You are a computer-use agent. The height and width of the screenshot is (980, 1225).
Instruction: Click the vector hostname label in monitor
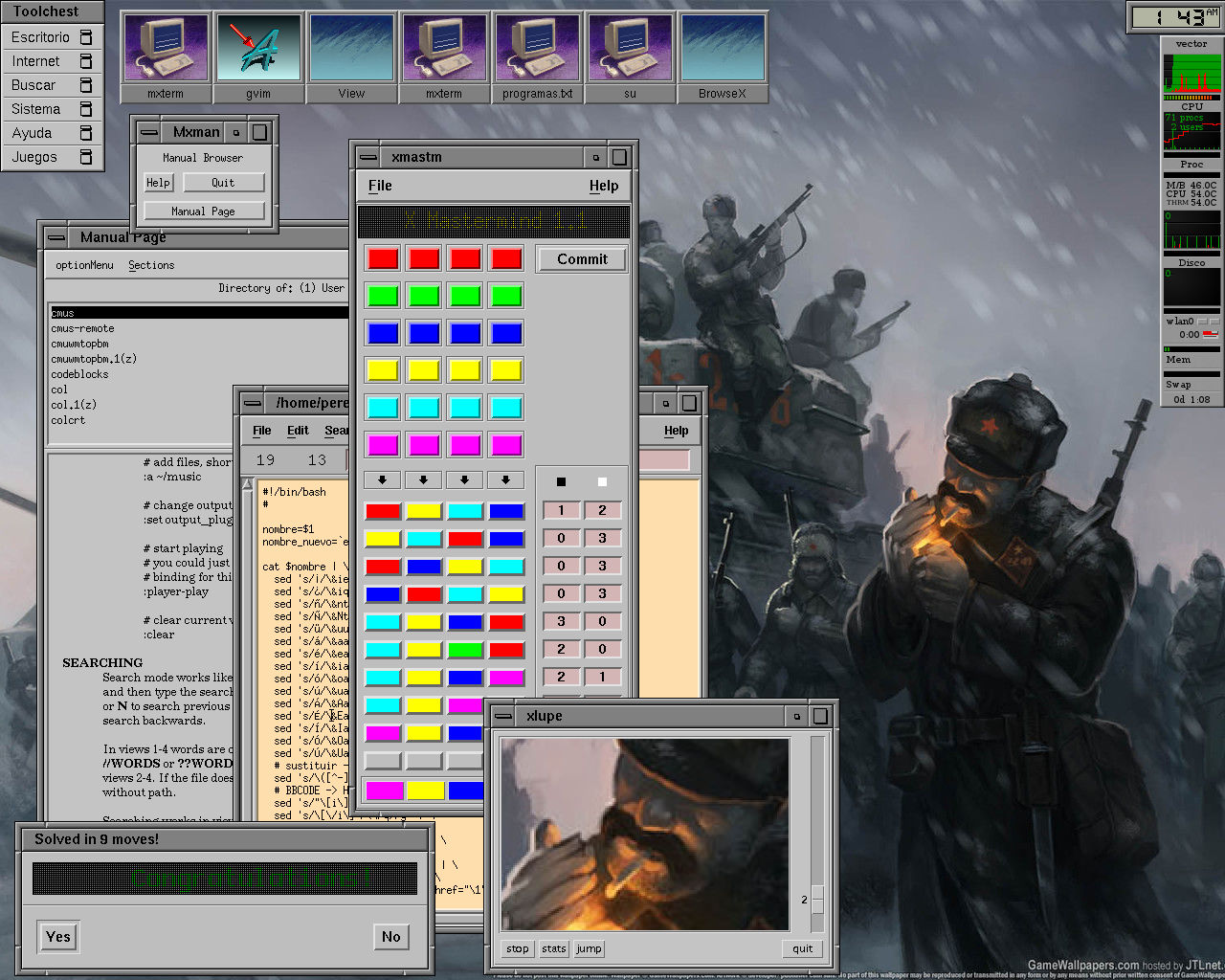pyautogui.click(x=1192, y=44)
